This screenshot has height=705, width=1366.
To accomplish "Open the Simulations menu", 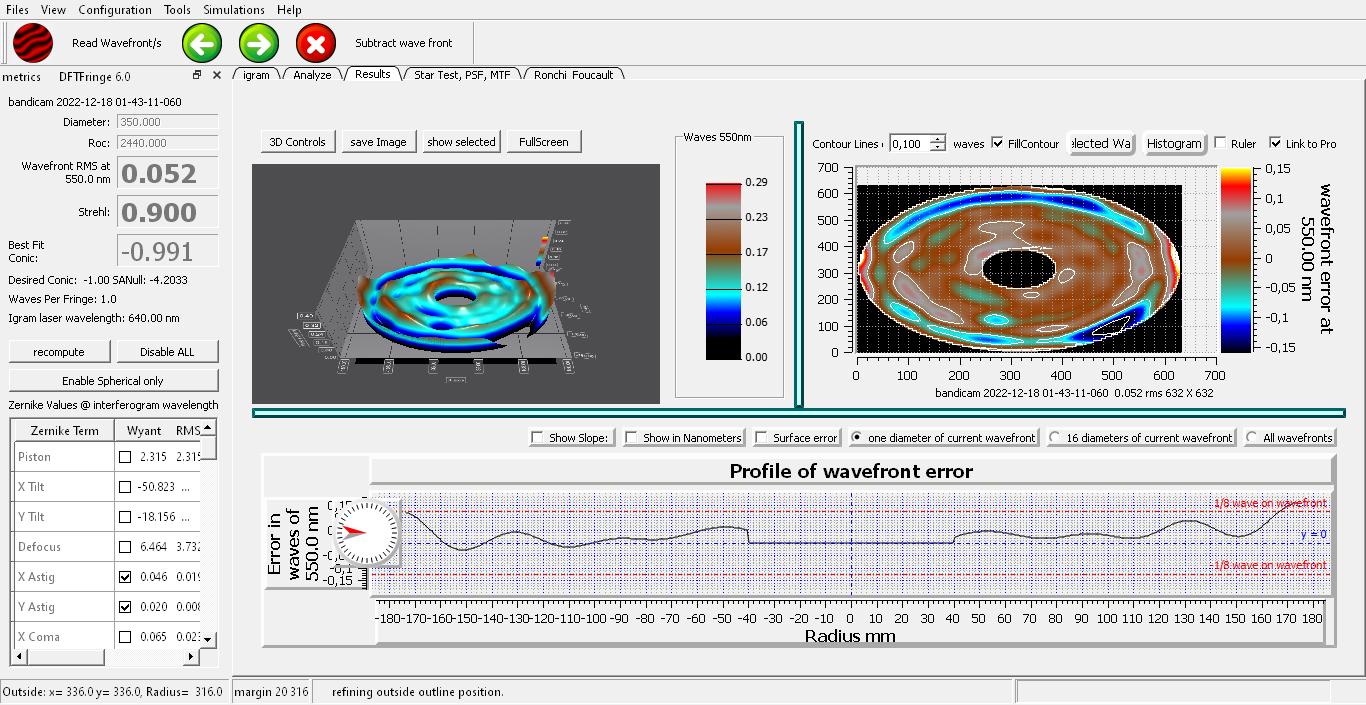I will pyautogui.click(x=234, y=9).
